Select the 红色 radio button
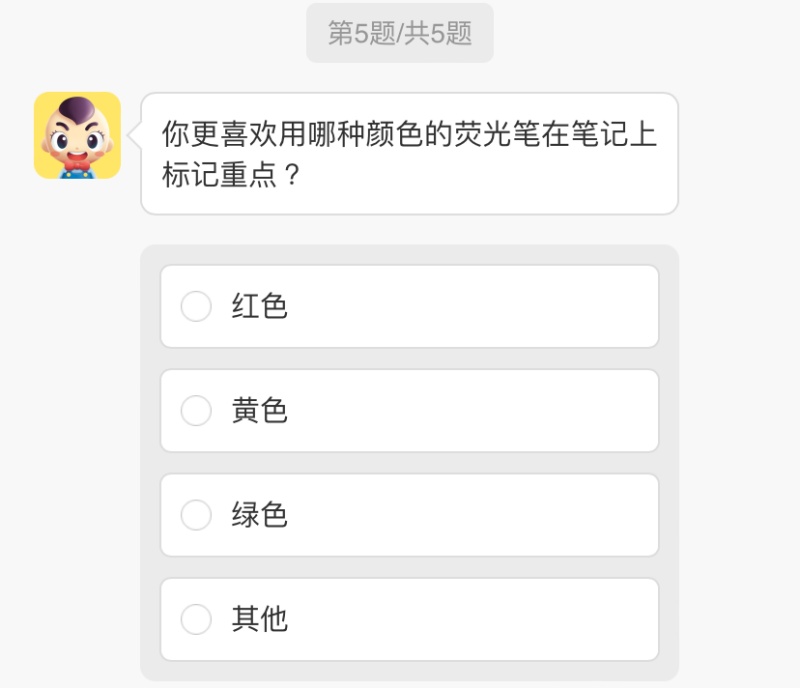The height and width of the screenshot is (688, 800). tap(196, 306)
